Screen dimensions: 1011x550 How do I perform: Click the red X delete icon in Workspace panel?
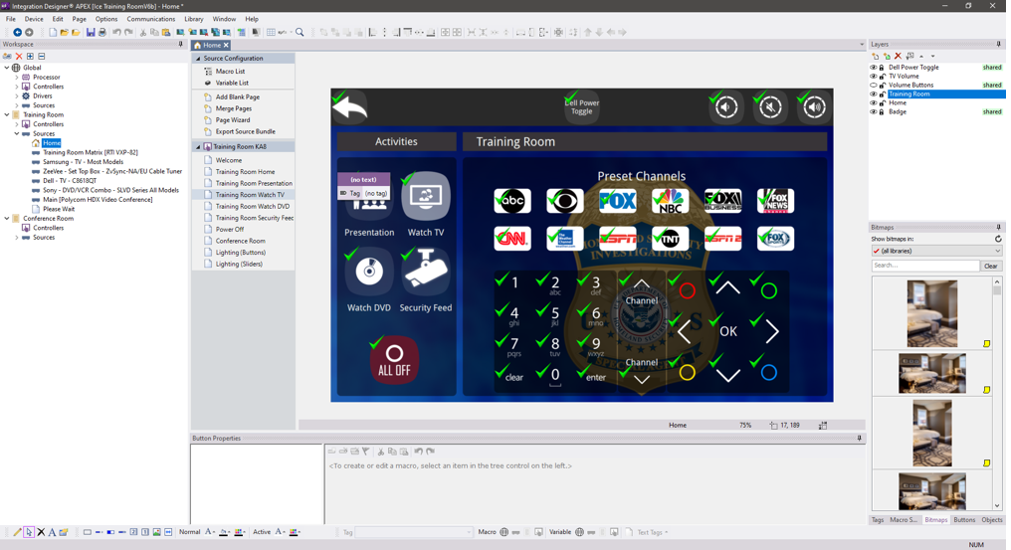tap(19, 57)
